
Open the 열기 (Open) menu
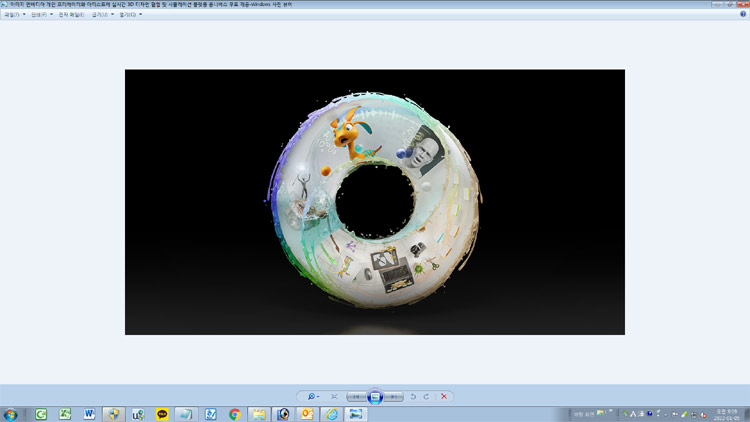pos(130,15)
